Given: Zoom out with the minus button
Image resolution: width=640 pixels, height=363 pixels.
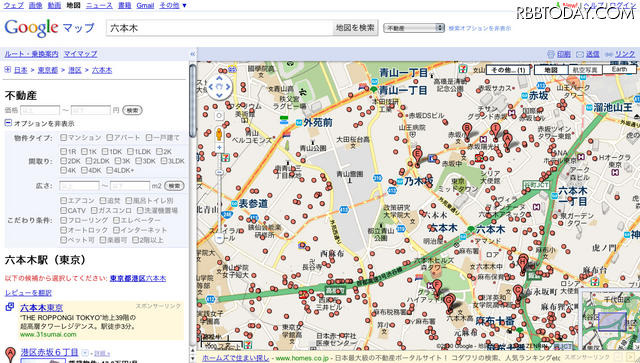Looking at the screenshot, I should click(219, 238).
